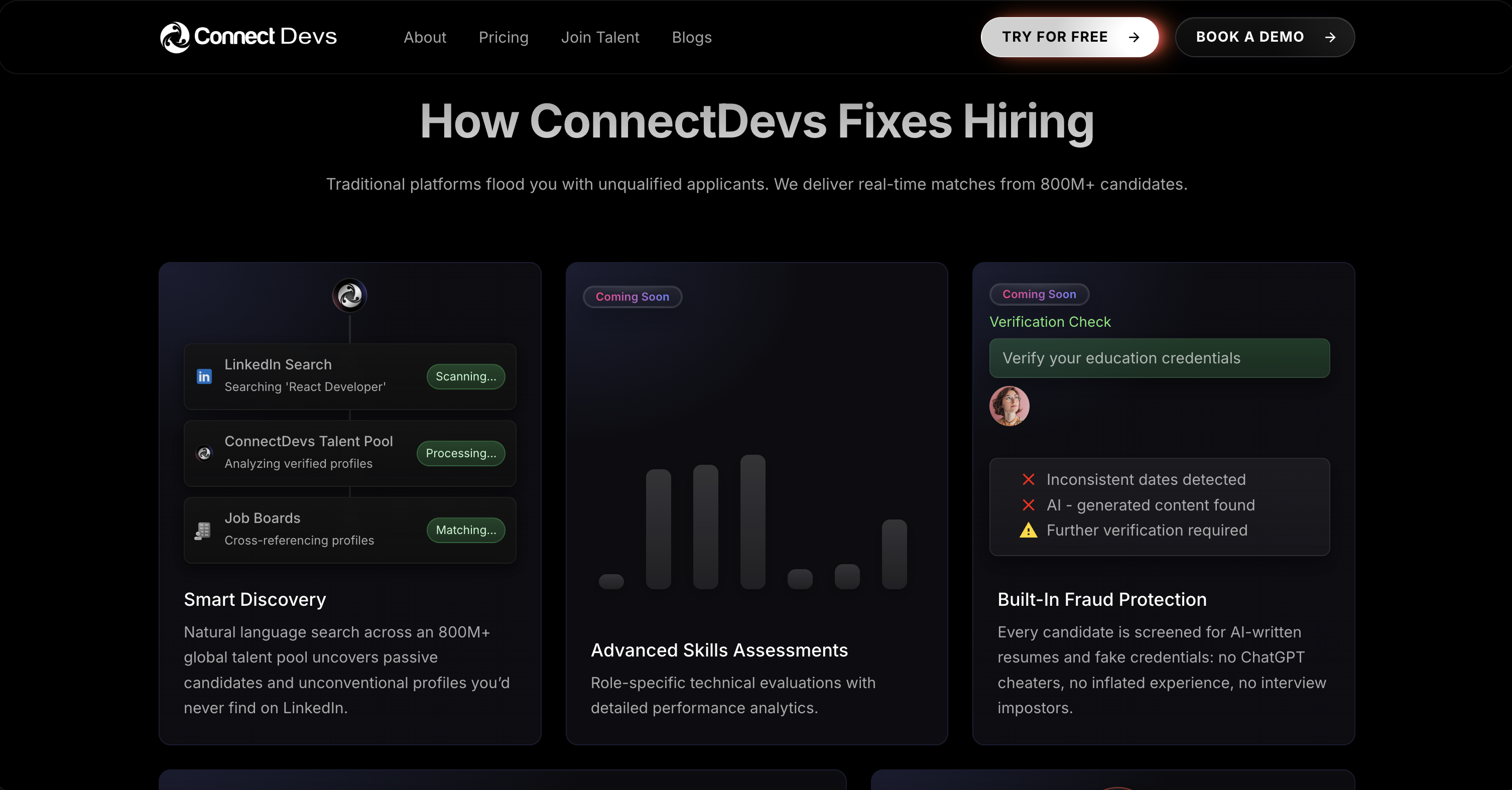1512x790 pixels.
Task: Click Verify your education credentials
Action: pos(1159,358)
